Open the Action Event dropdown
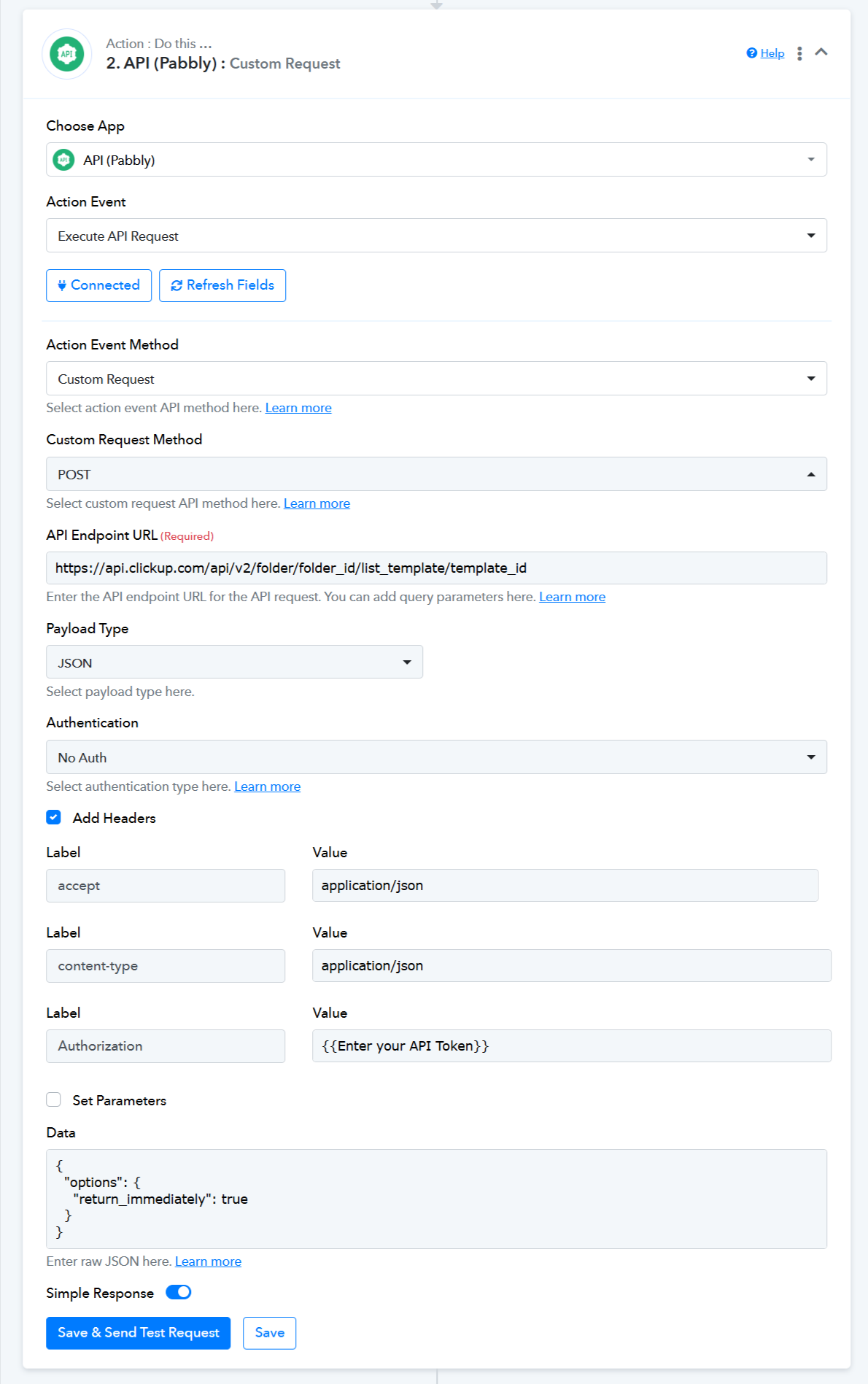 coord(436,236)
